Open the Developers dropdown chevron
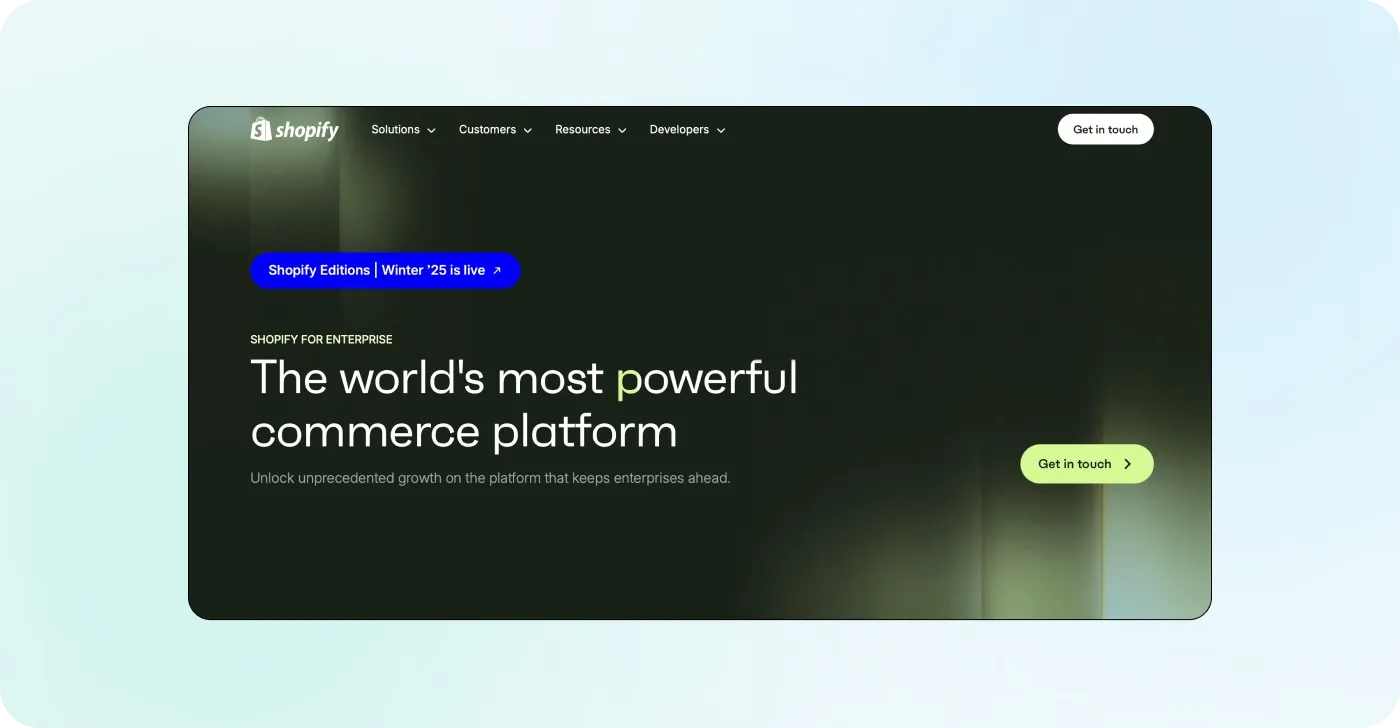 coord(721,130)
